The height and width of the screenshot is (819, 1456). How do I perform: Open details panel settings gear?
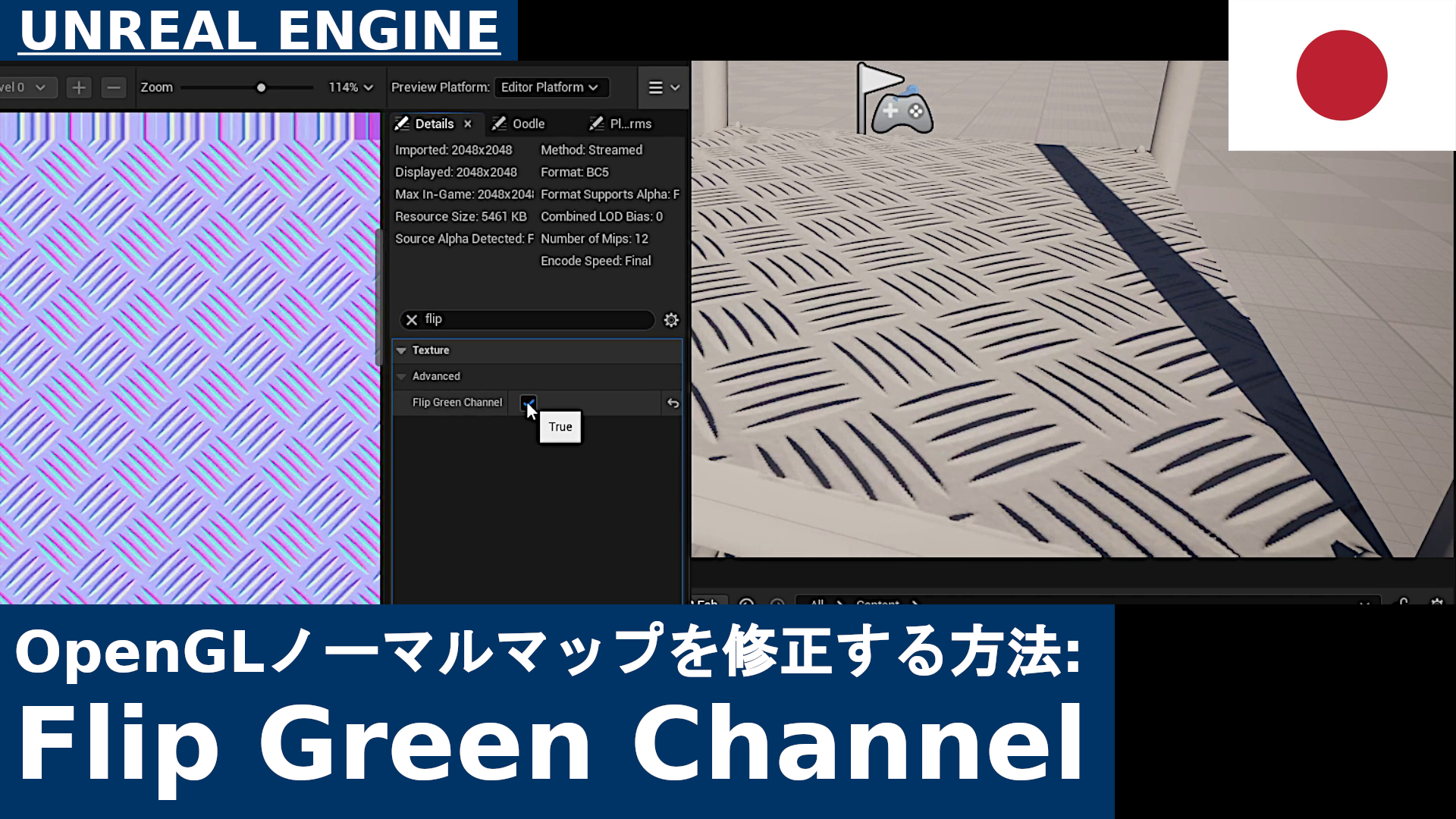[671, 320]
